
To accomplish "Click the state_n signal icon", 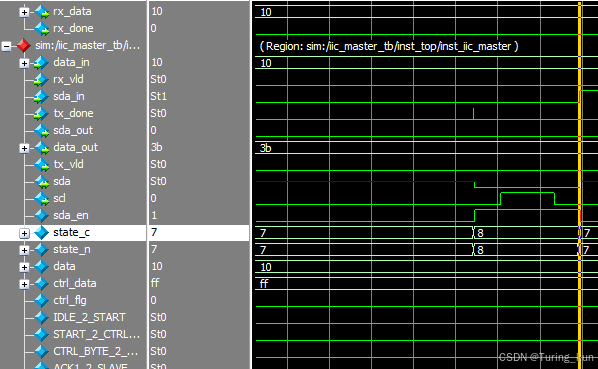I will coord(42,250).
